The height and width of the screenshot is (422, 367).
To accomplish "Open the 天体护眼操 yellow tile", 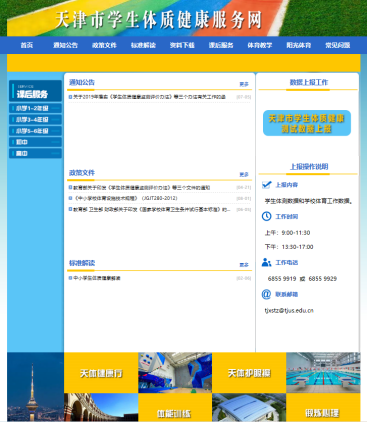I will tap(249, 373).
